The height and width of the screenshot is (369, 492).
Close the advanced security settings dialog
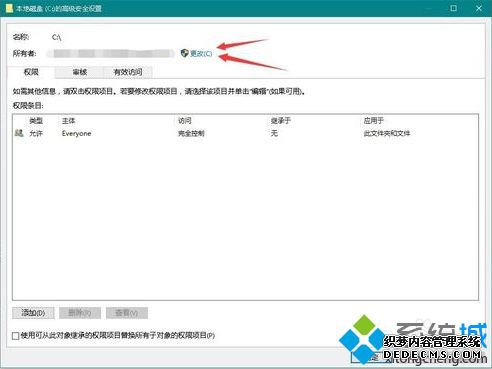click(479, 8)
